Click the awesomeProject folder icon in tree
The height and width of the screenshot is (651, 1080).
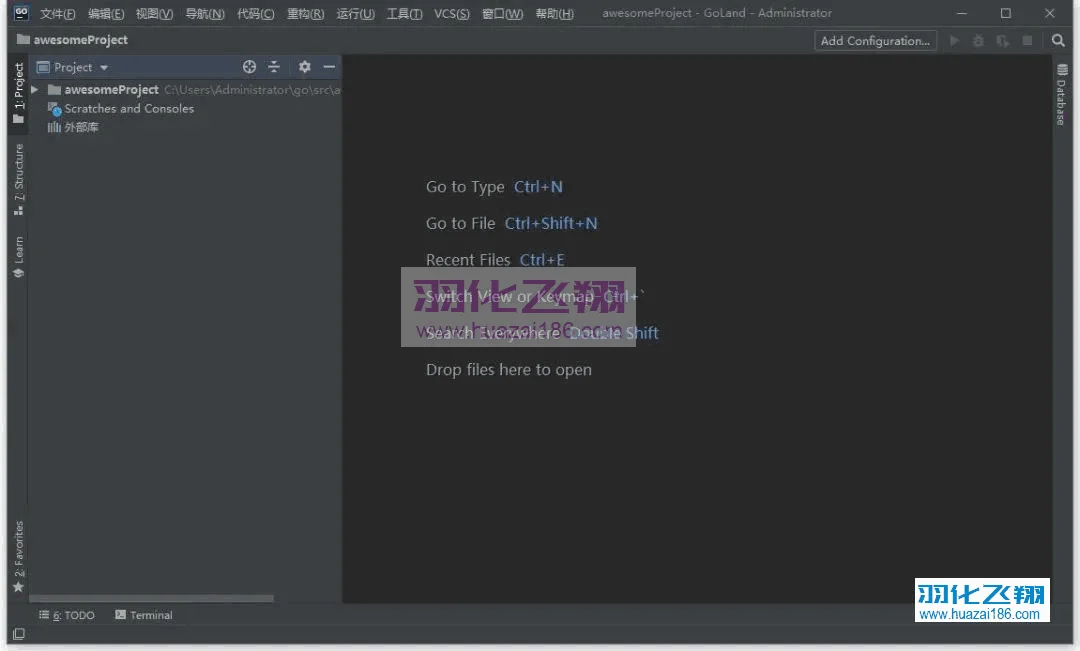coord(54,90)
